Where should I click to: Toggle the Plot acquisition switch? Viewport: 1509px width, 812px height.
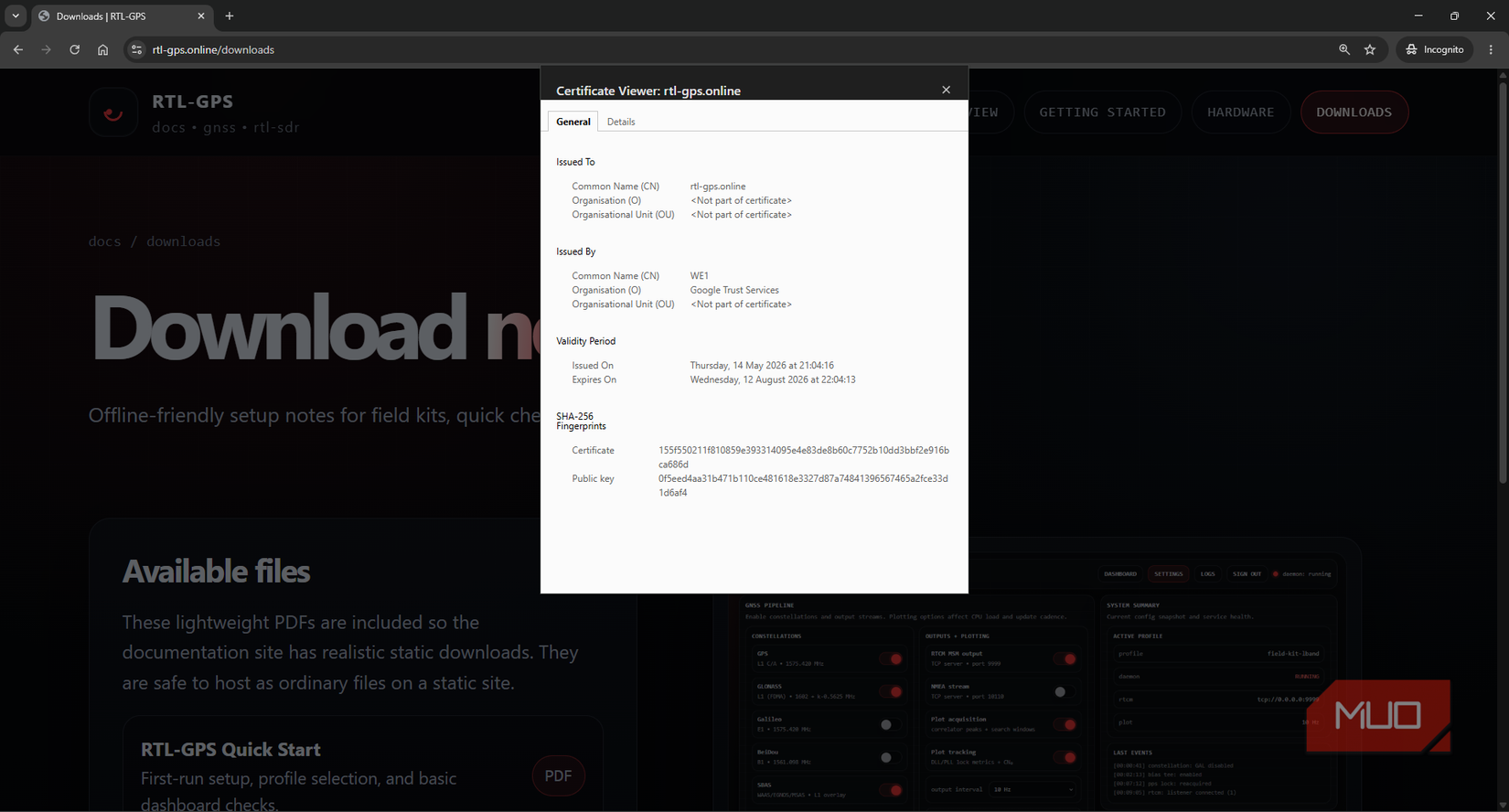[x=1065, y=724]
